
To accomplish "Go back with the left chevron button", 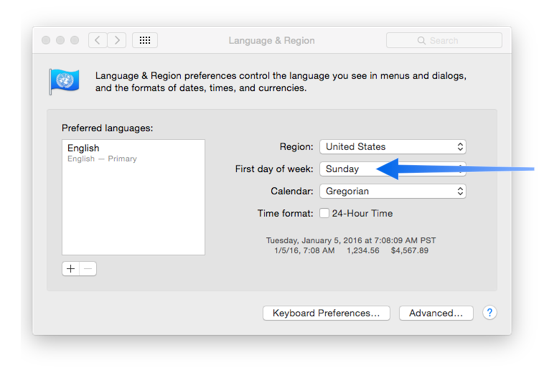I will click(98, 40).
